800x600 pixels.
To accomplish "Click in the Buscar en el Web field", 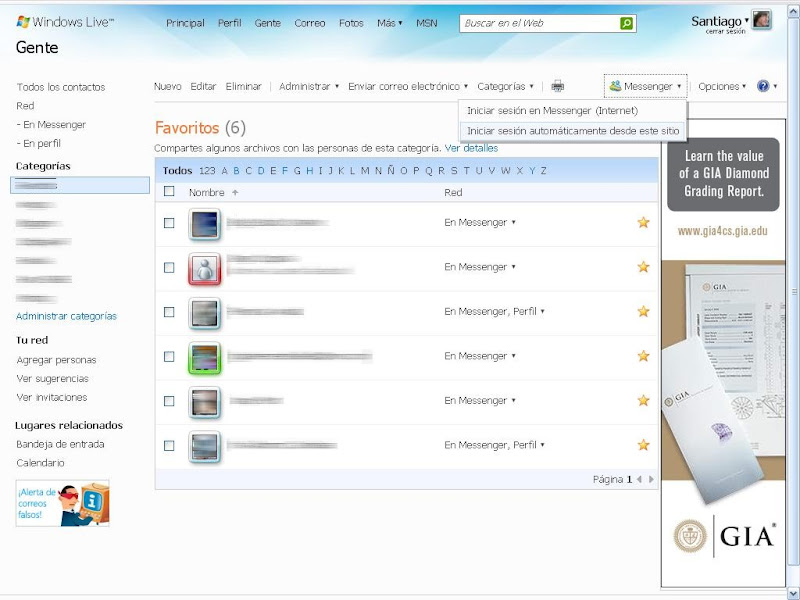I will click(539, 23).
